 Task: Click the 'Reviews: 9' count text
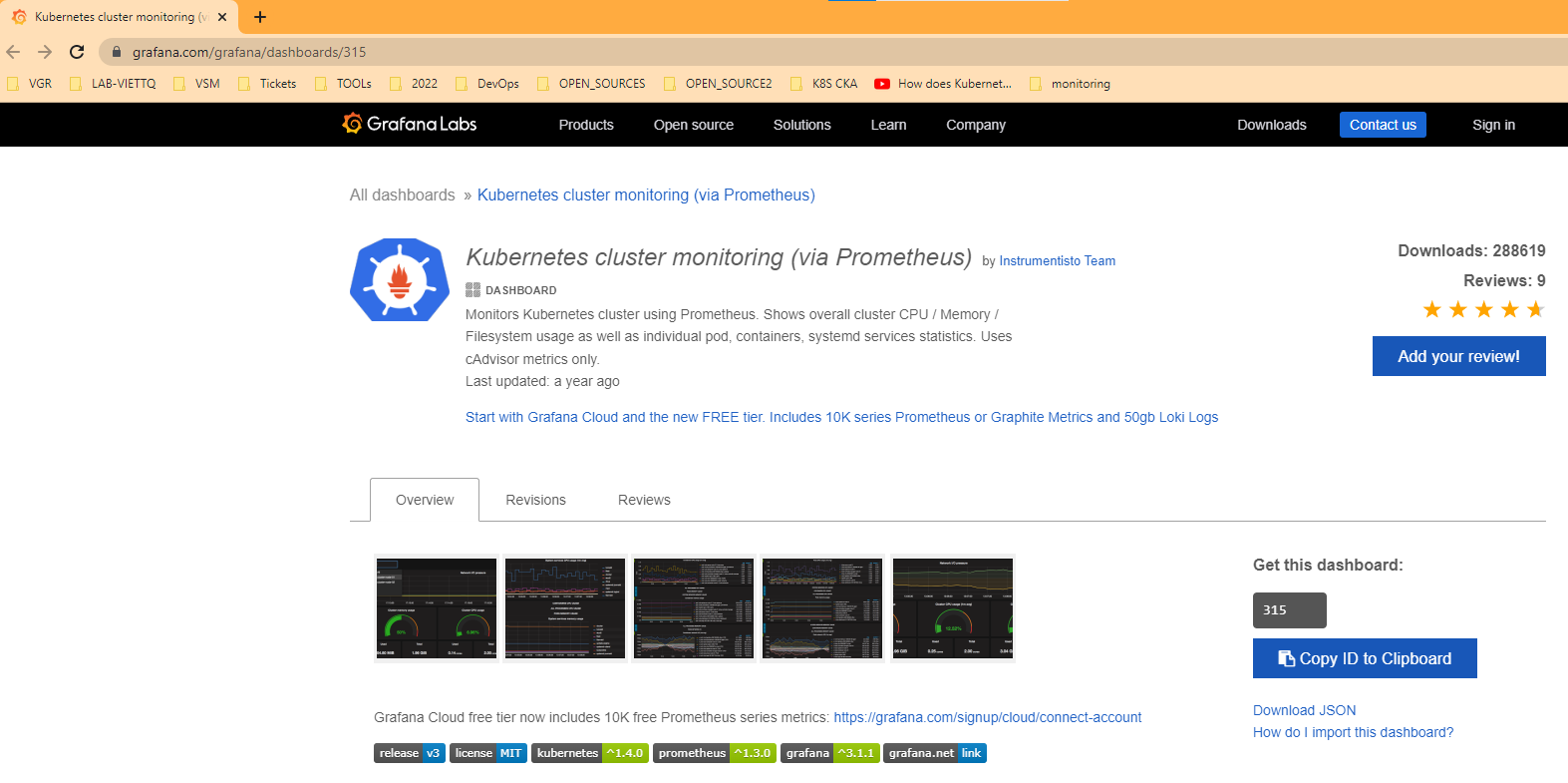click(x=1504, y=280)
